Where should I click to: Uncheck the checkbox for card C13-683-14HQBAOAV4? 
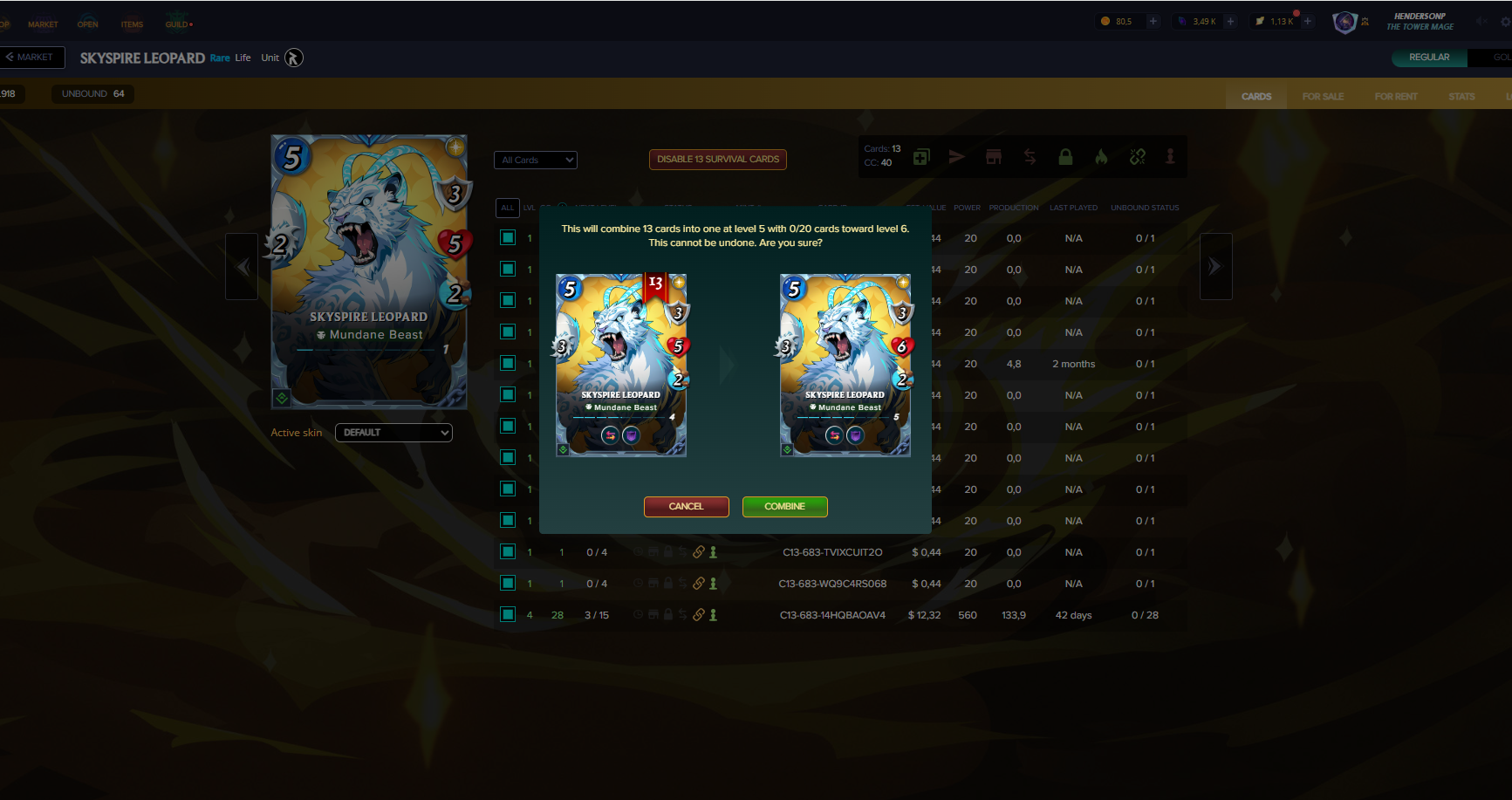[x=508, y=614]
